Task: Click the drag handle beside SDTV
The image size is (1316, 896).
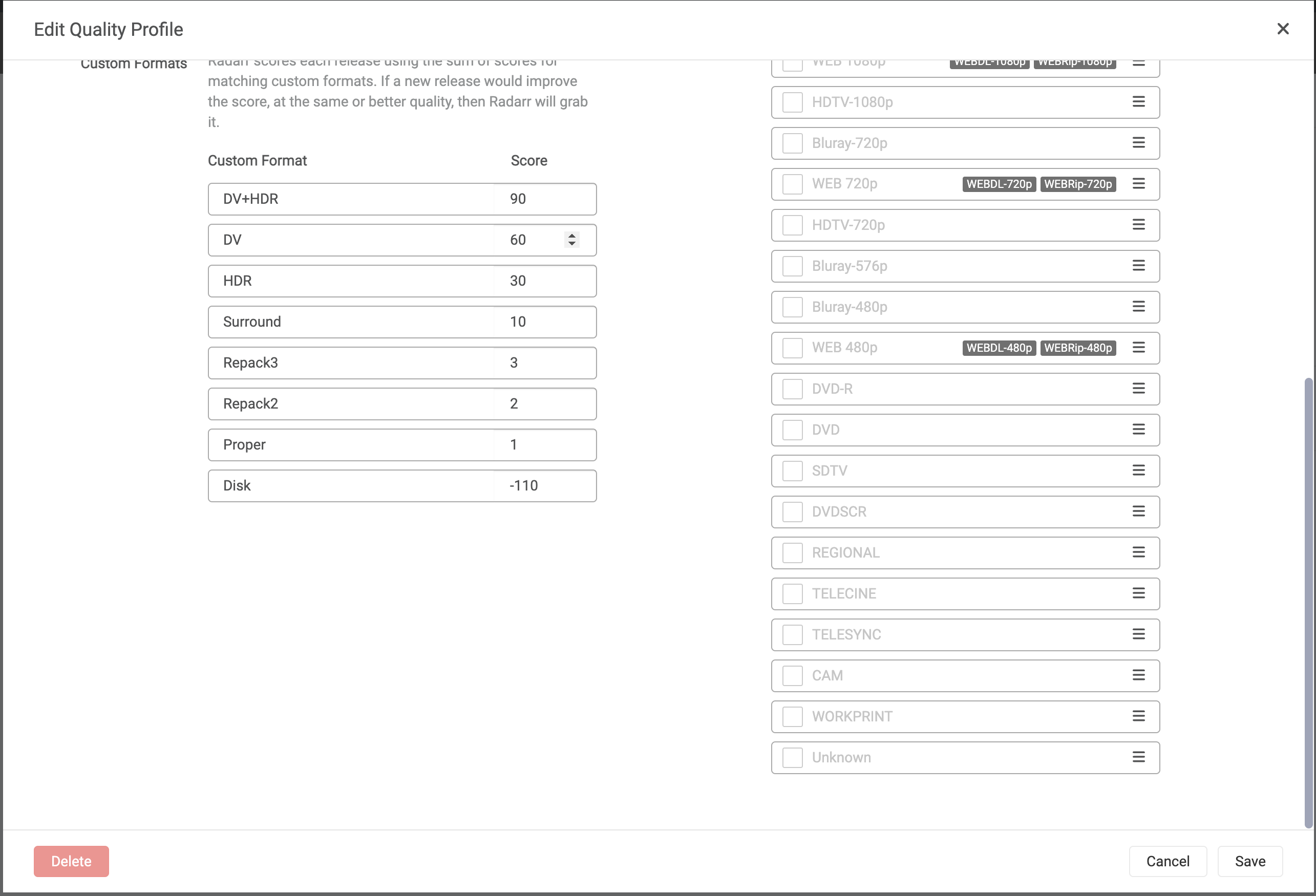Action: point(1139,471)
